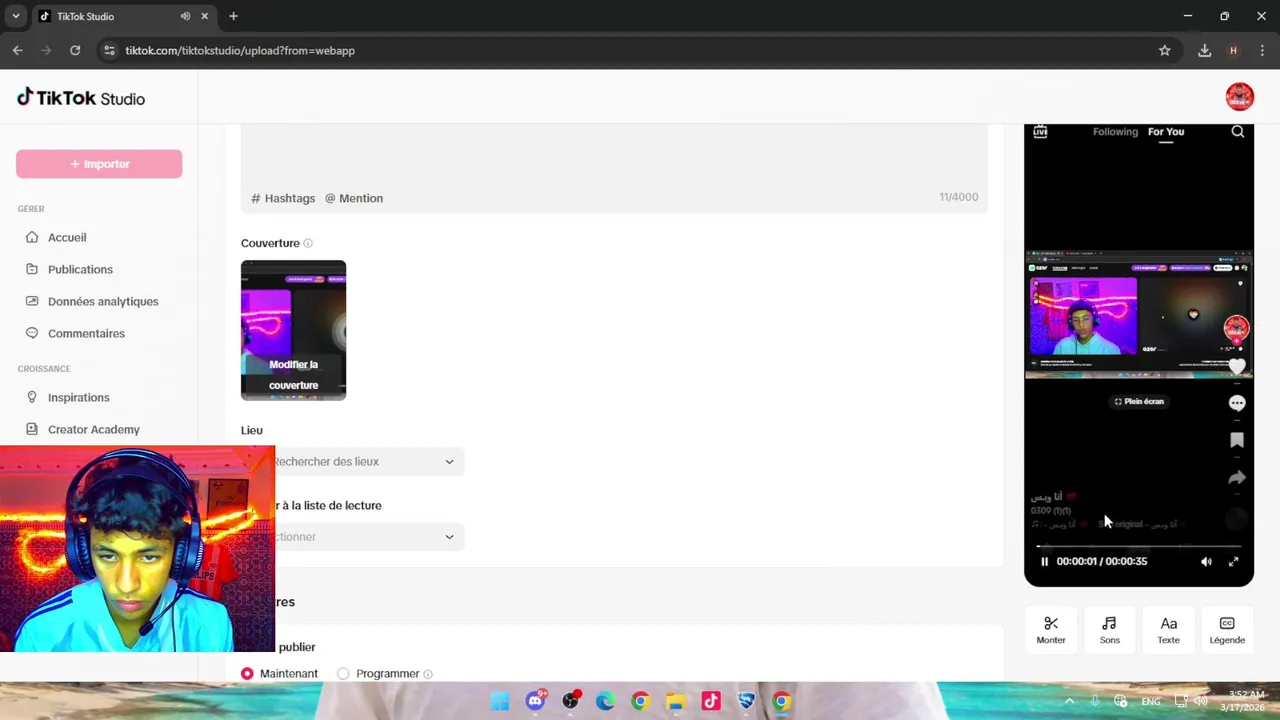Image resolution: width=1280 pixels, height=720 pixels.
Task: Click the browser back arrow
Action: pyautogui.click(x=17, y=50)
